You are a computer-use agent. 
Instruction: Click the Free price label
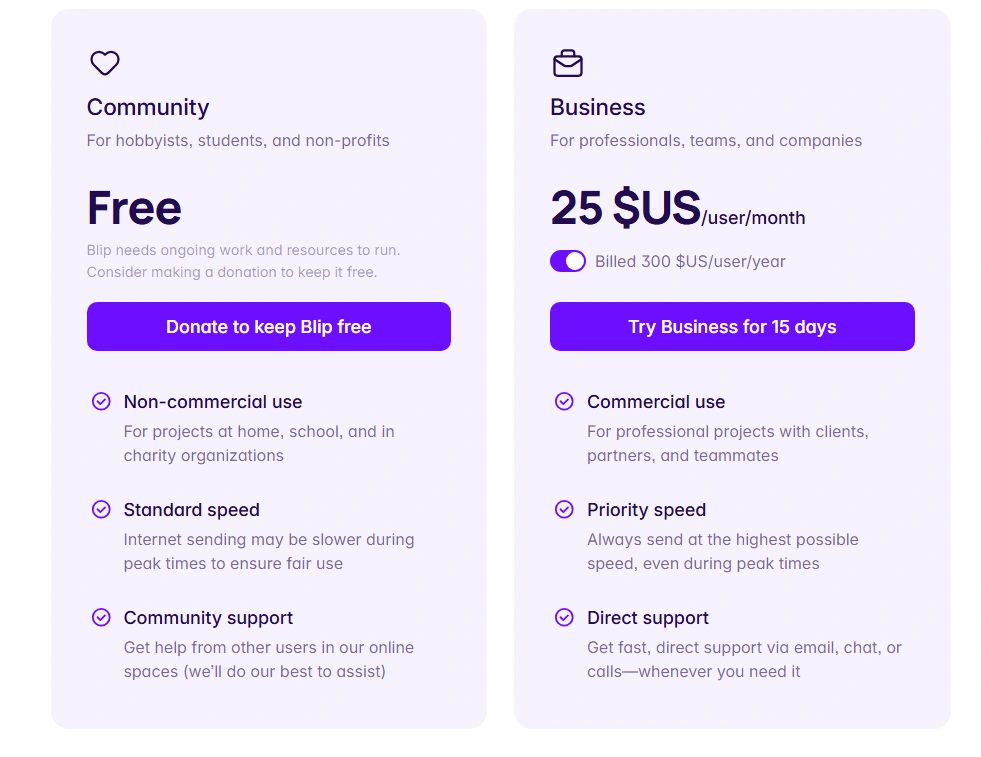point(133,208)
